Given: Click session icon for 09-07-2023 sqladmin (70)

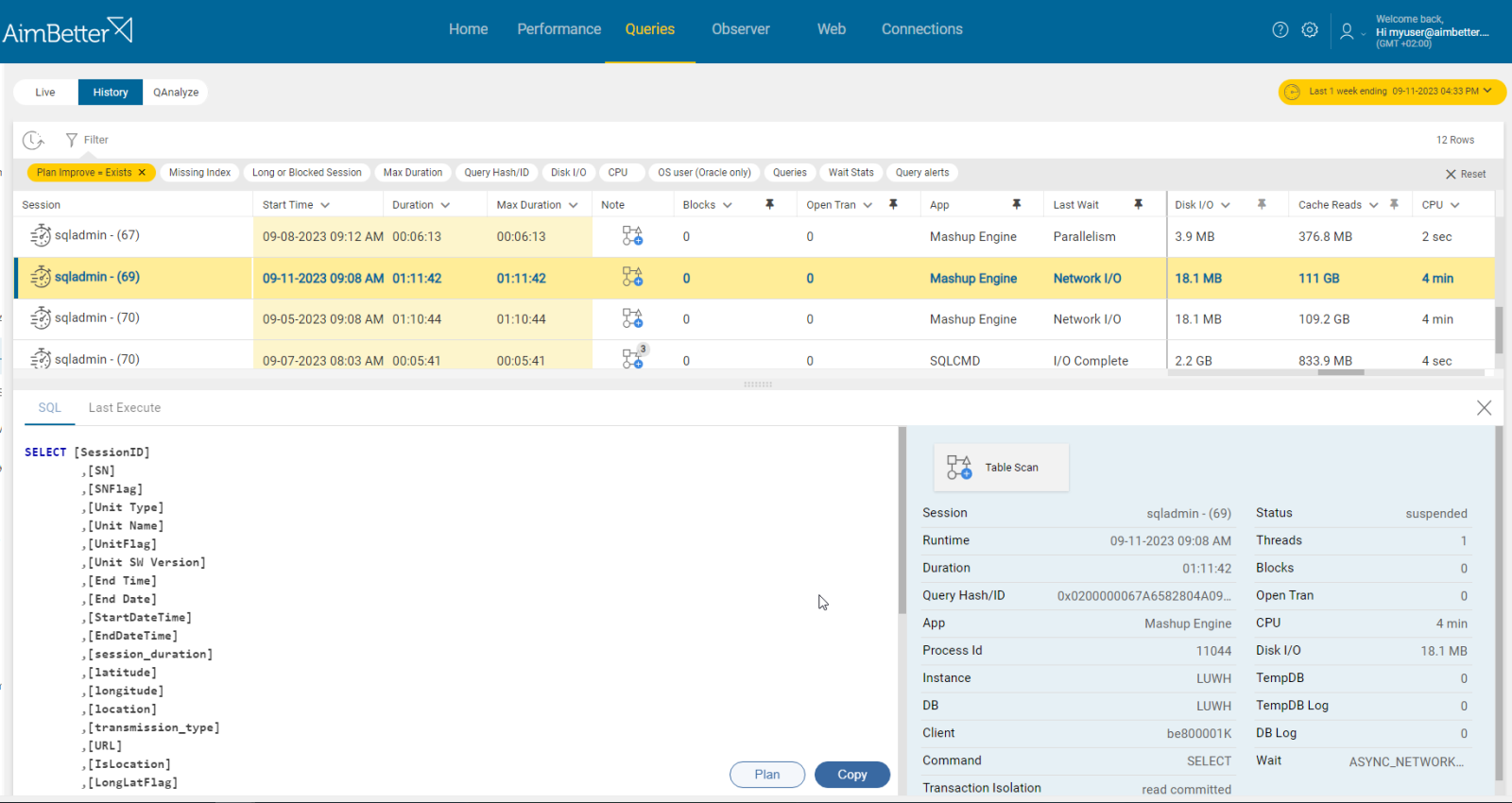Looking at the screenshot, I should 41,359.
